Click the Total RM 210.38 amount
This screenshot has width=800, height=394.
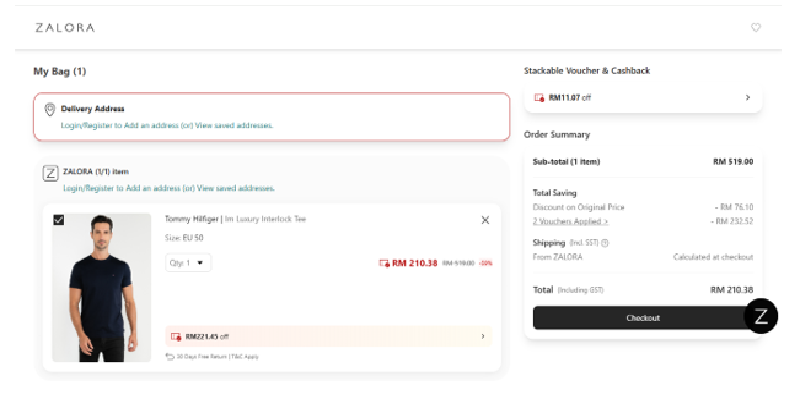(731, 290)
